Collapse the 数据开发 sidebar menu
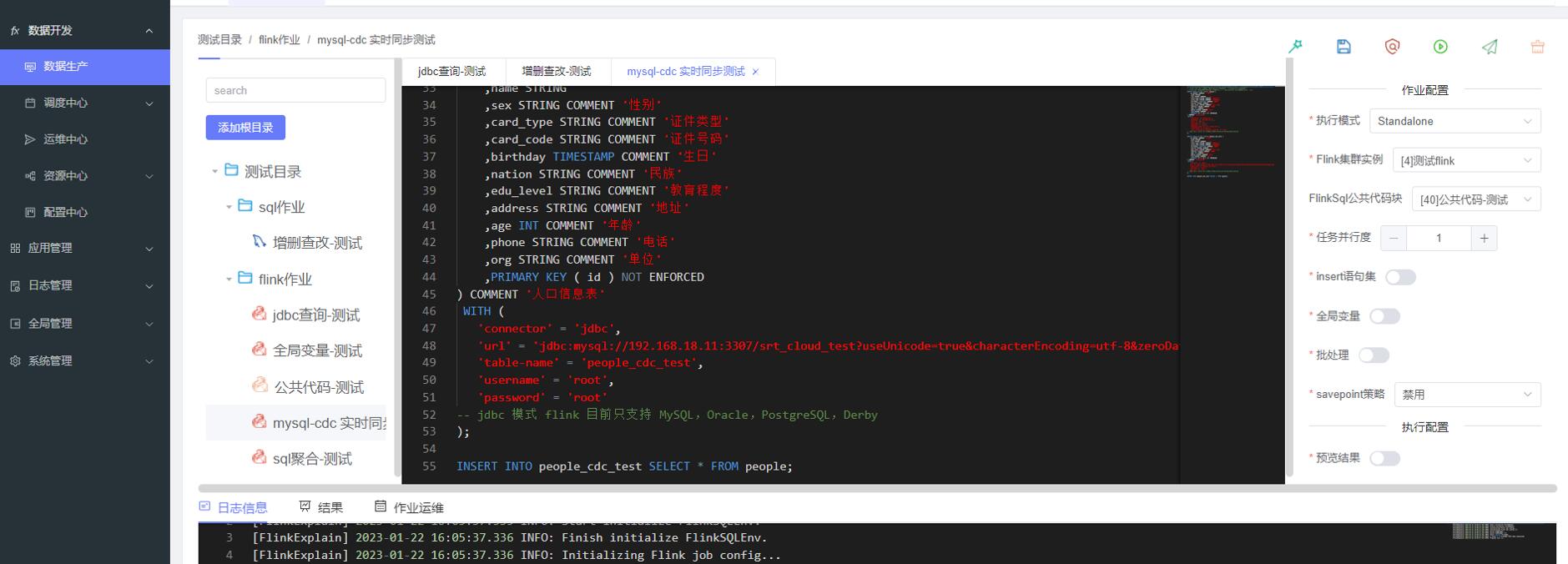 tap(149, 31)
